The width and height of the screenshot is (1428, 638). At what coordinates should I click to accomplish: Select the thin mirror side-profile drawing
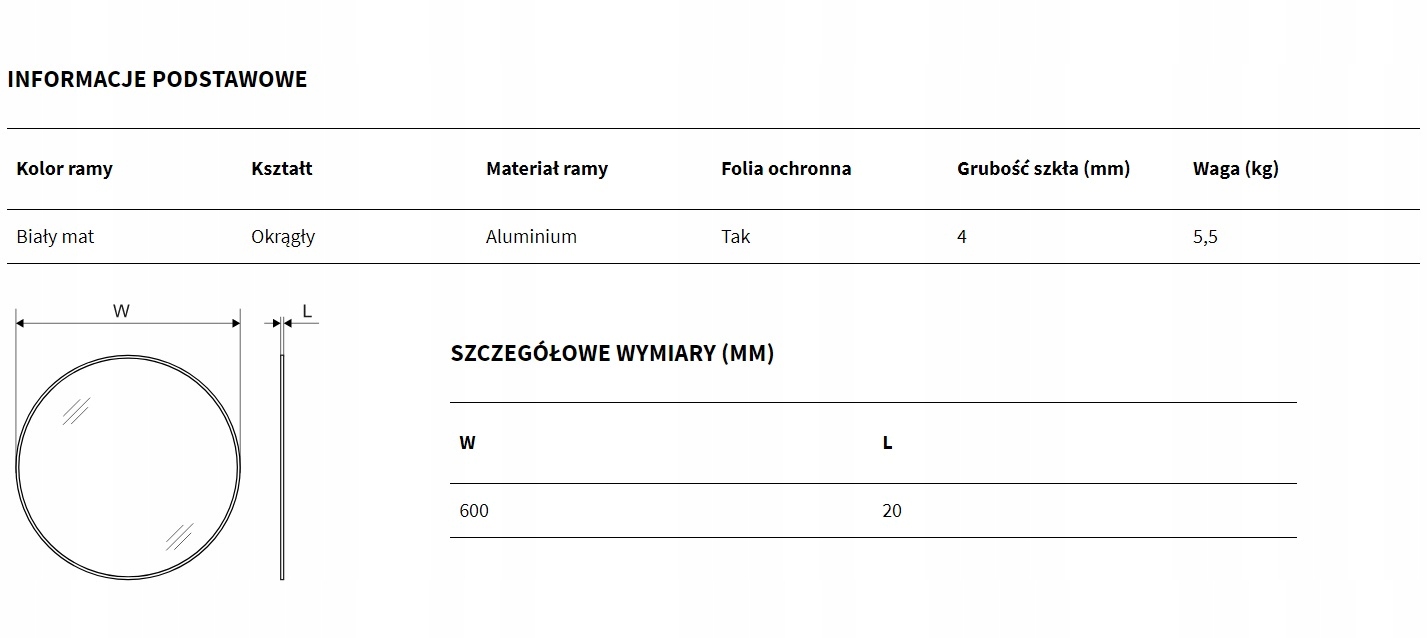point(282,466)
